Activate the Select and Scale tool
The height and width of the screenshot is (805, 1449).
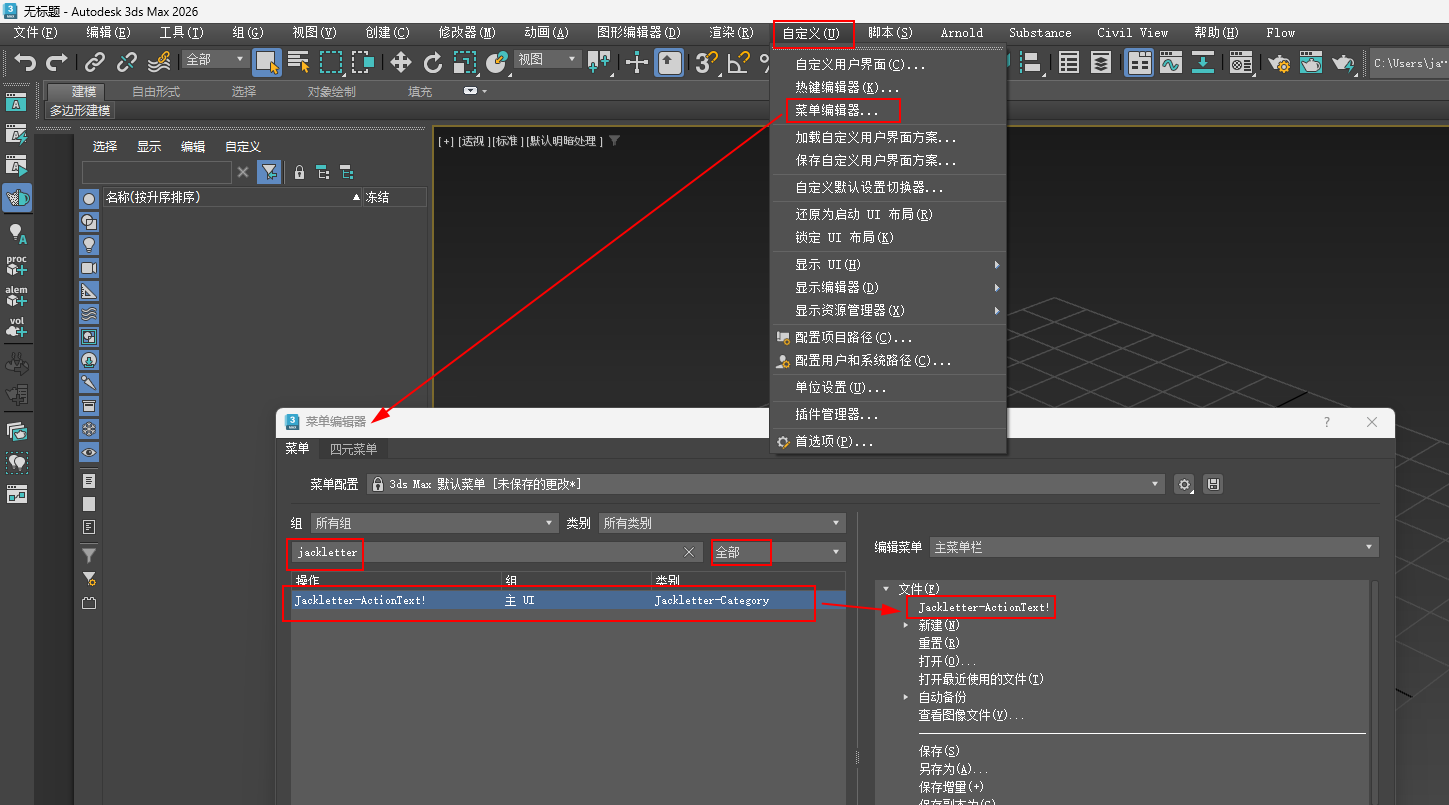464,63
